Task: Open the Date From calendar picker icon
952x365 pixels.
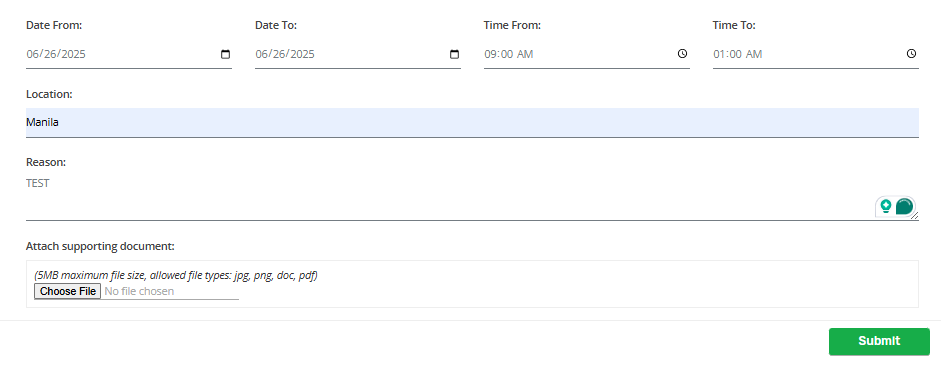Action: point(225,54)
